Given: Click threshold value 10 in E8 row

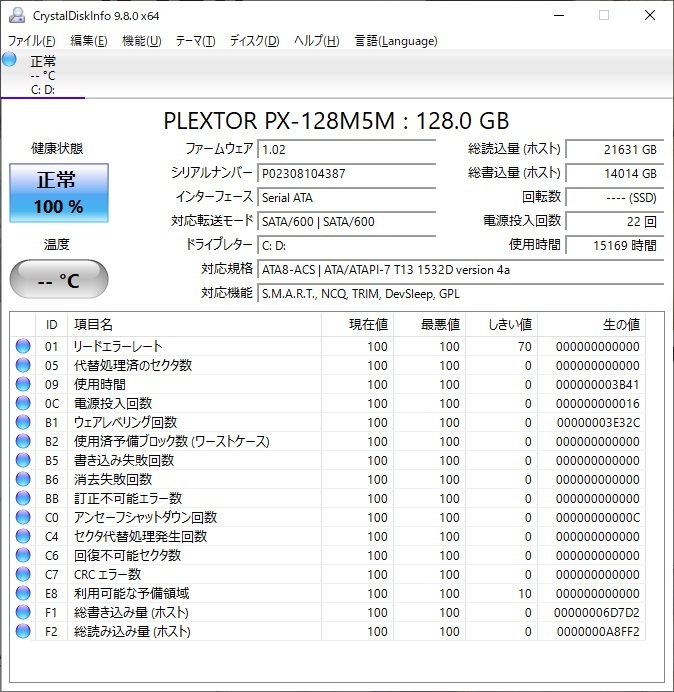Looking at the screenshot, I should pos(525,594).
